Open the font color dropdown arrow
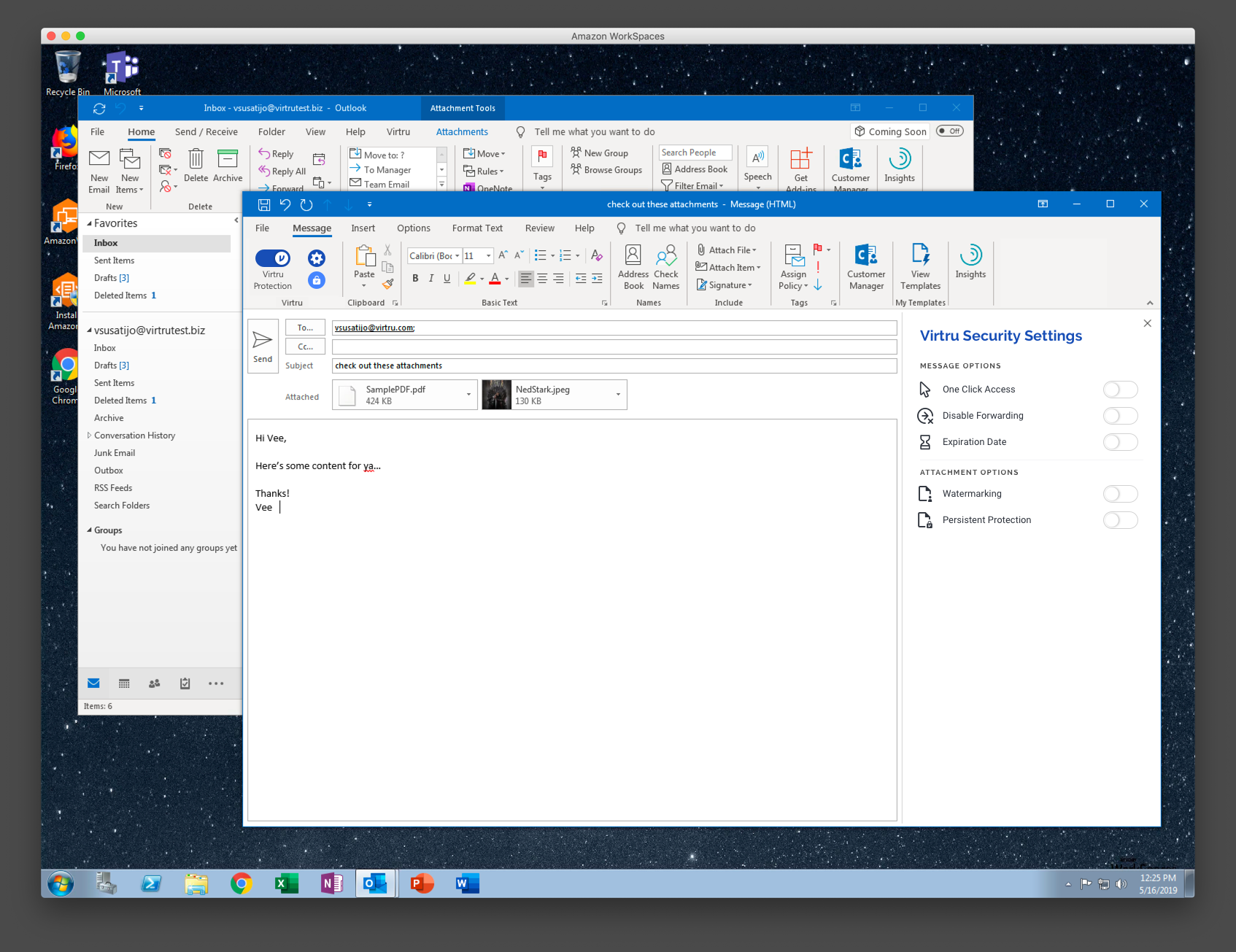 506,279
